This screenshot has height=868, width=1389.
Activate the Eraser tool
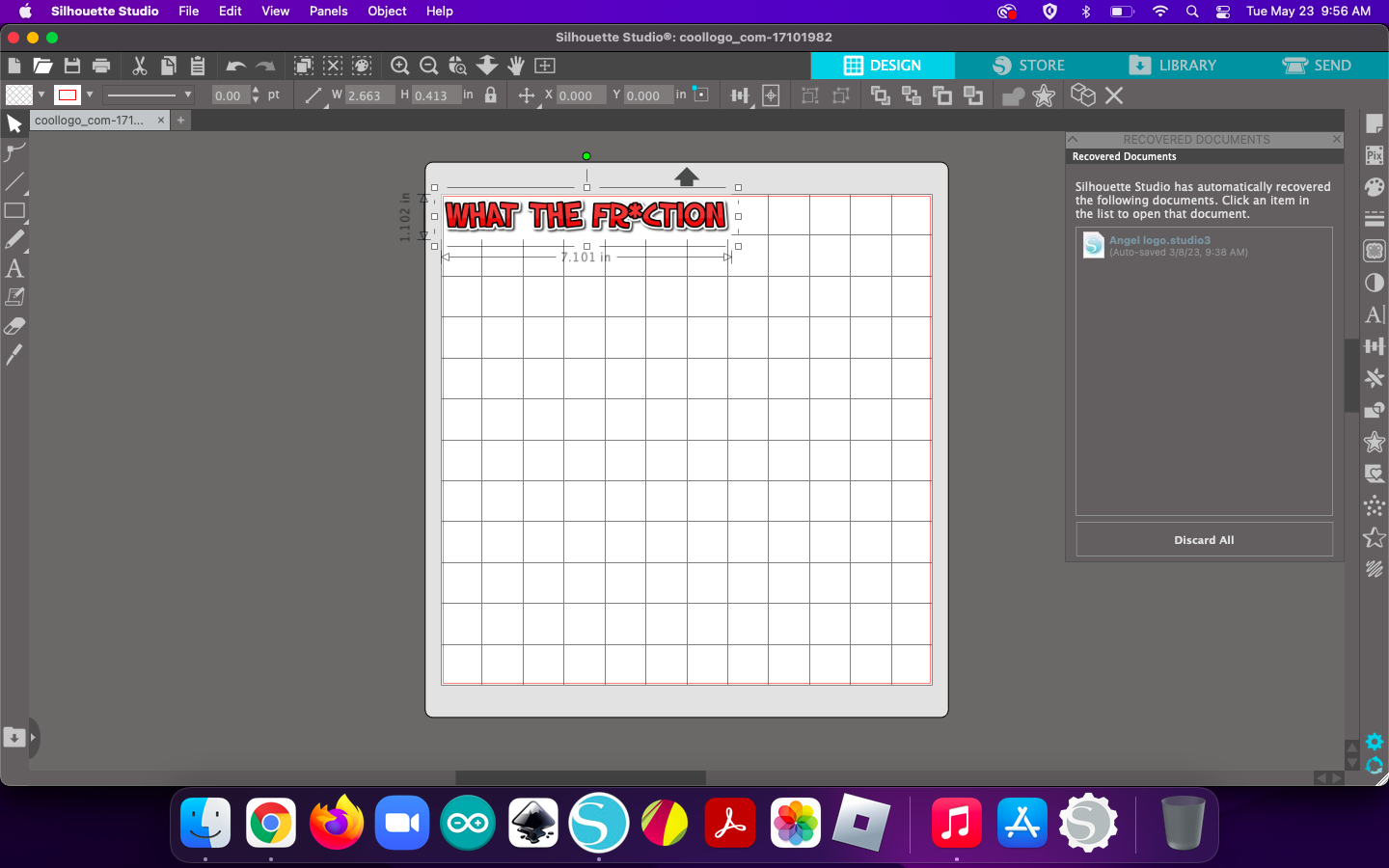14,326
